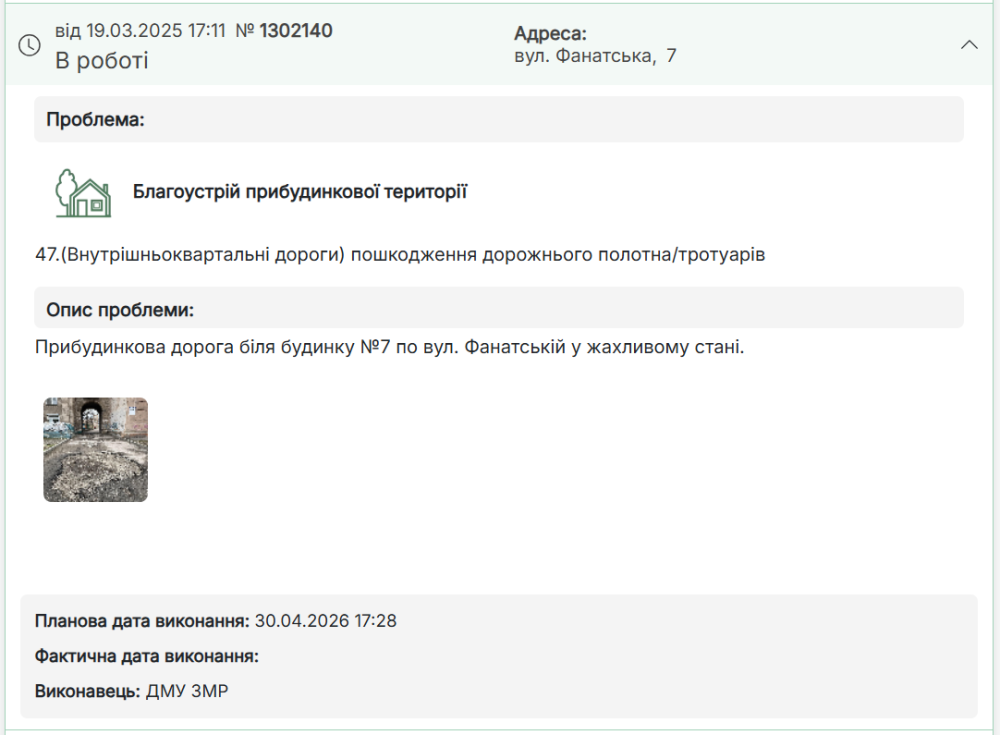Collapse the request card with the chevron

(x=969, y=45)
